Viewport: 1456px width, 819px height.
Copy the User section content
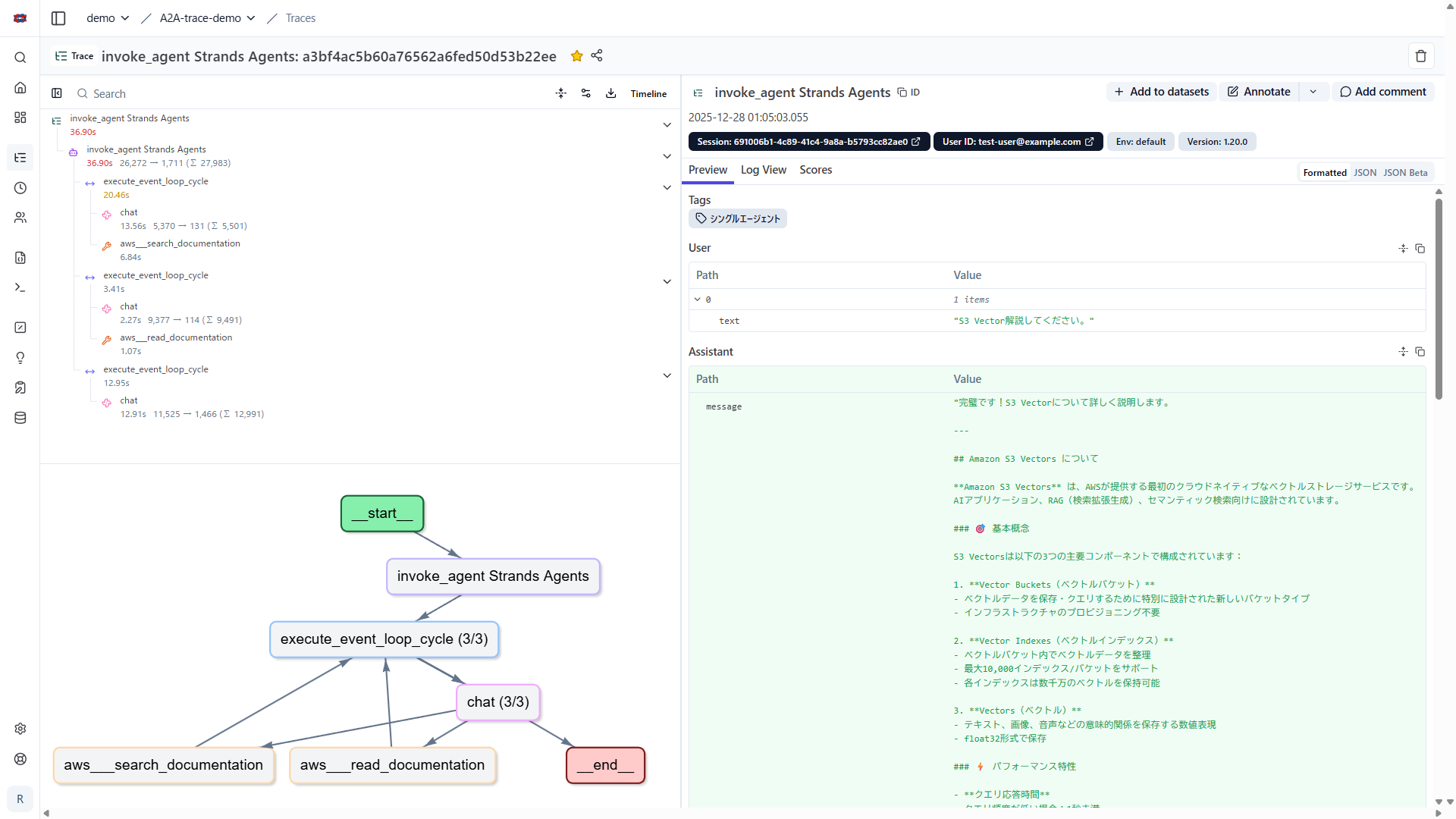(1420, 249)
